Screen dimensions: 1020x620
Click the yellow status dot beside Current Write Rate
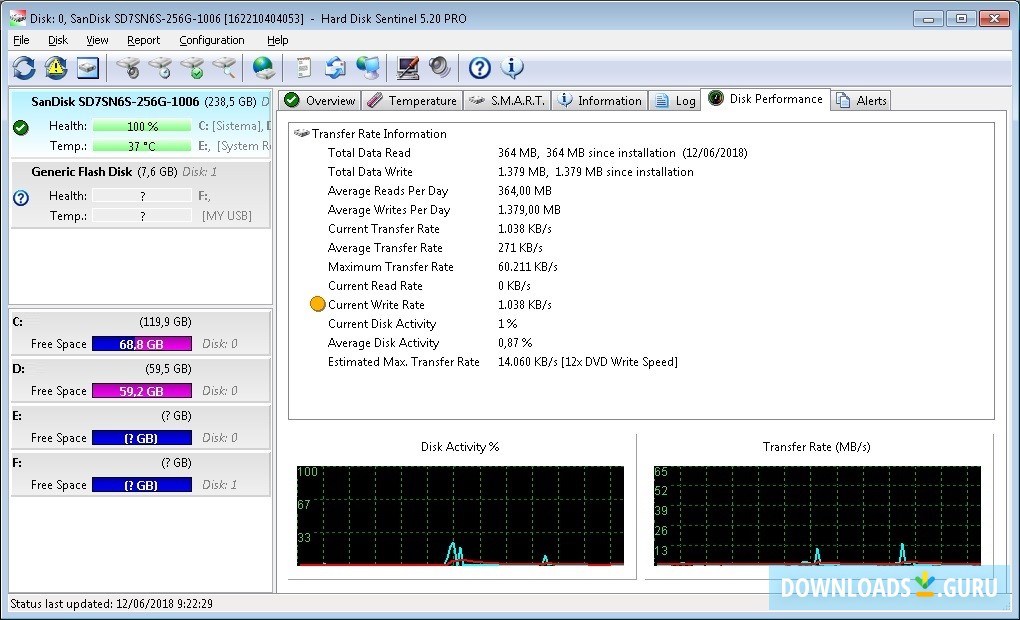(316, 304)
